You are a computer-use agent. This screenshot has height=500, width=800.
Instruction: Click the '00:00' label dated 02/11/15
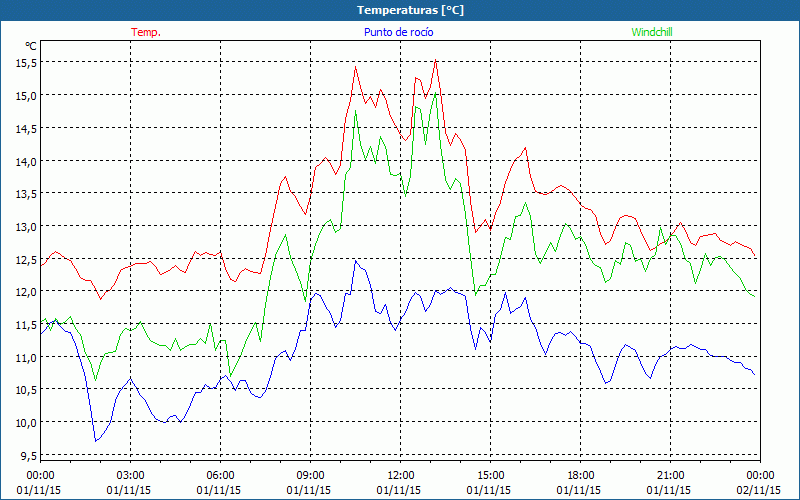click(761, 476)
